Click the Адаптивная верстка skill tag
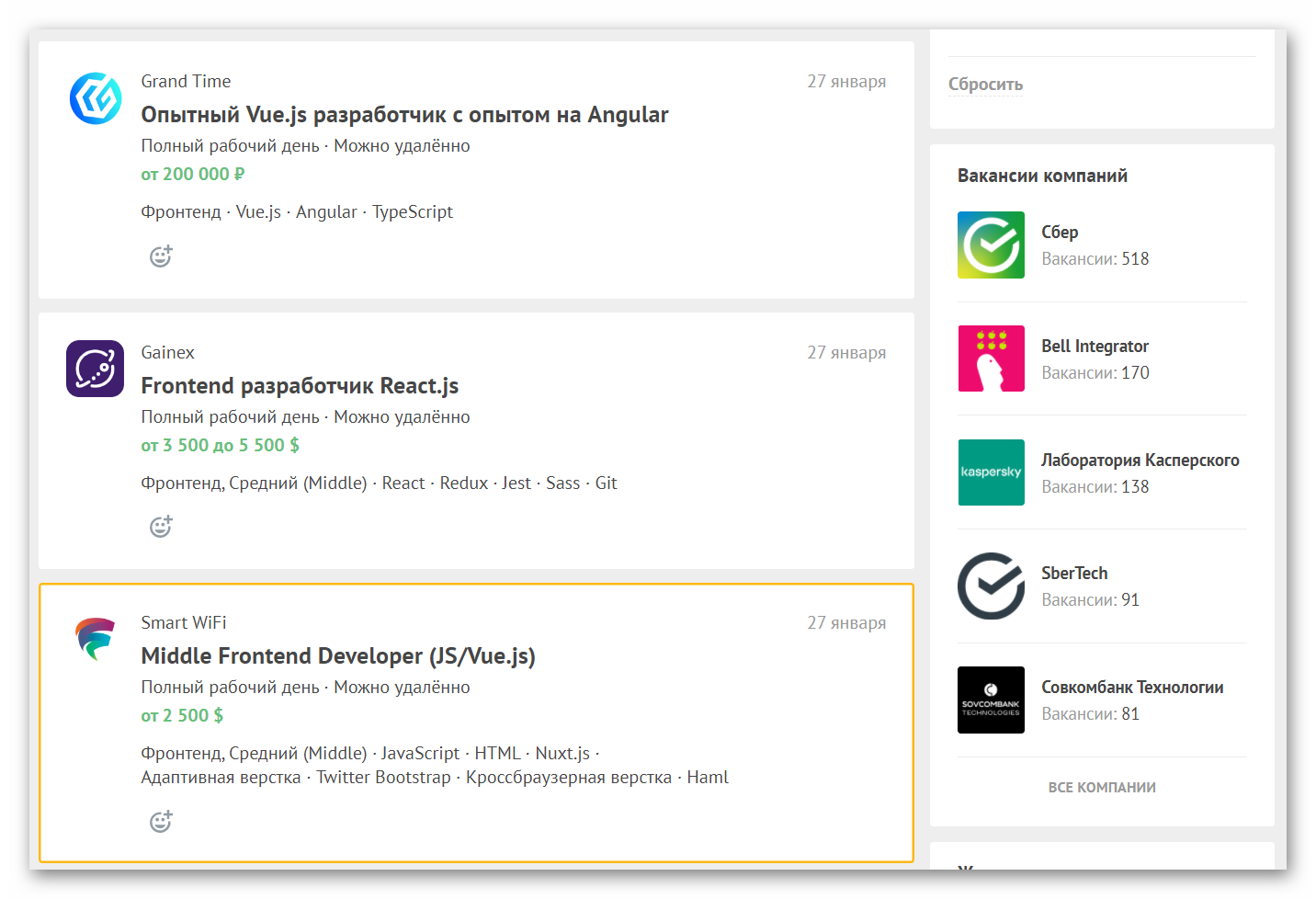Viewport: 1316px width, 899px height. pyautogui.click(x=221, y=778)
